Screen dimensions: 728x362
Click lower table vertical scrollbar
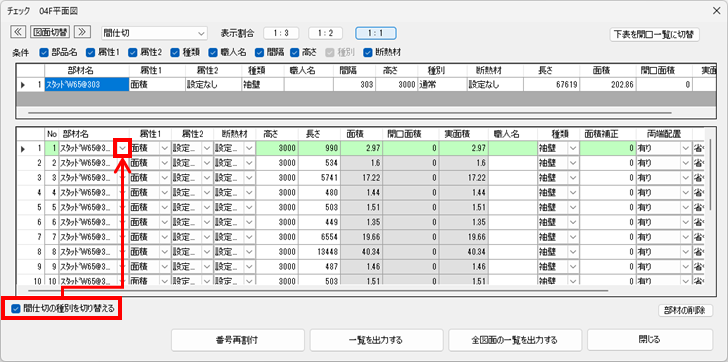(710, 174)
